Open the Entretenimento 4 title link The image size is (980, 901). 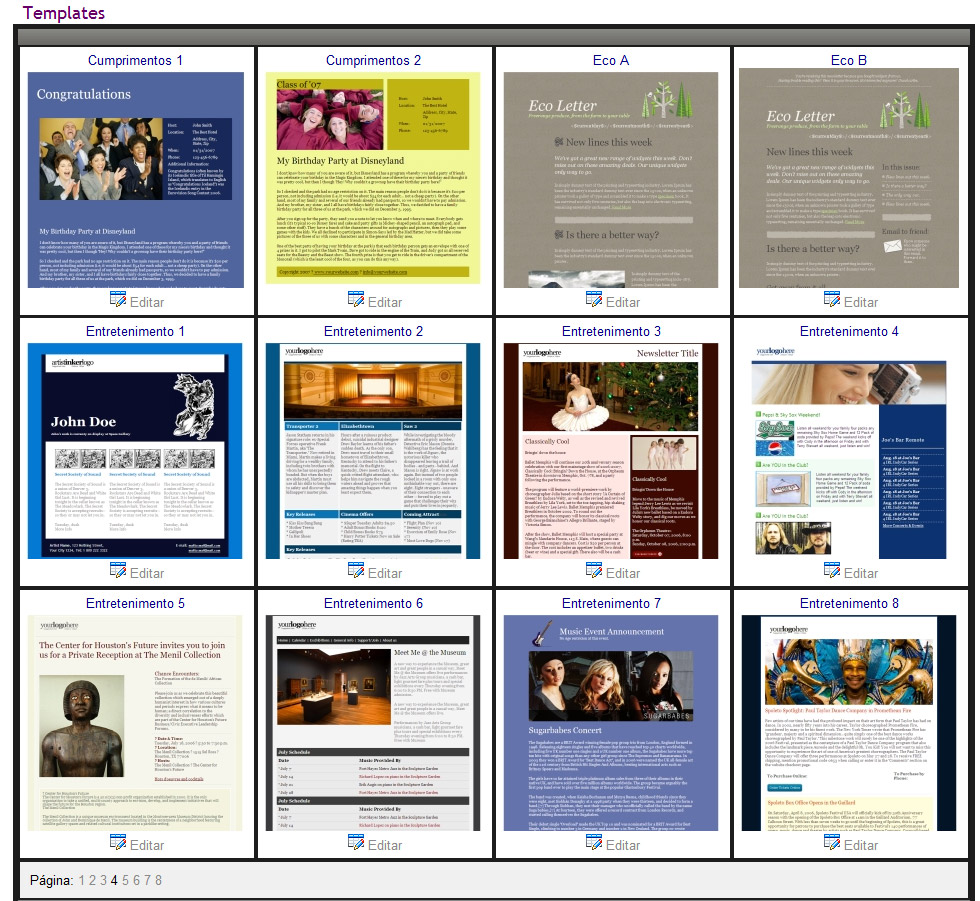(849, 331)
